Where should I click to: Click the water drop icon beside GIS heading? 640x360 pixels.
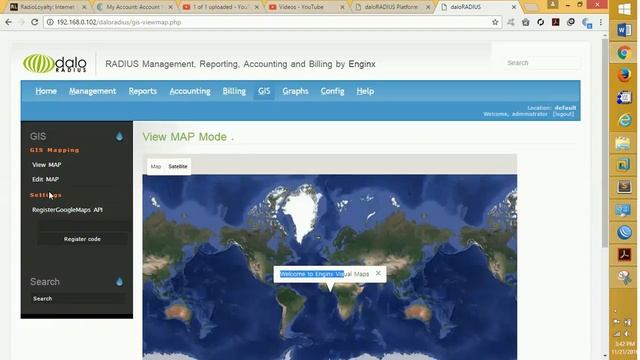(x=120, y=136)
